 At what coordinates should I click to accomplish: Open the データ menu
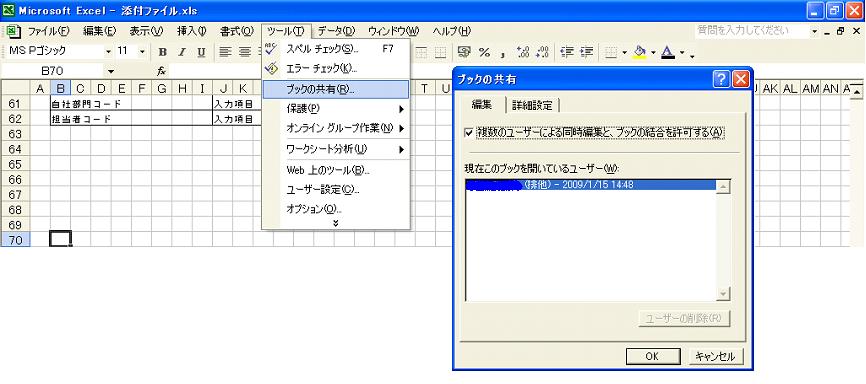click(336, 31)
